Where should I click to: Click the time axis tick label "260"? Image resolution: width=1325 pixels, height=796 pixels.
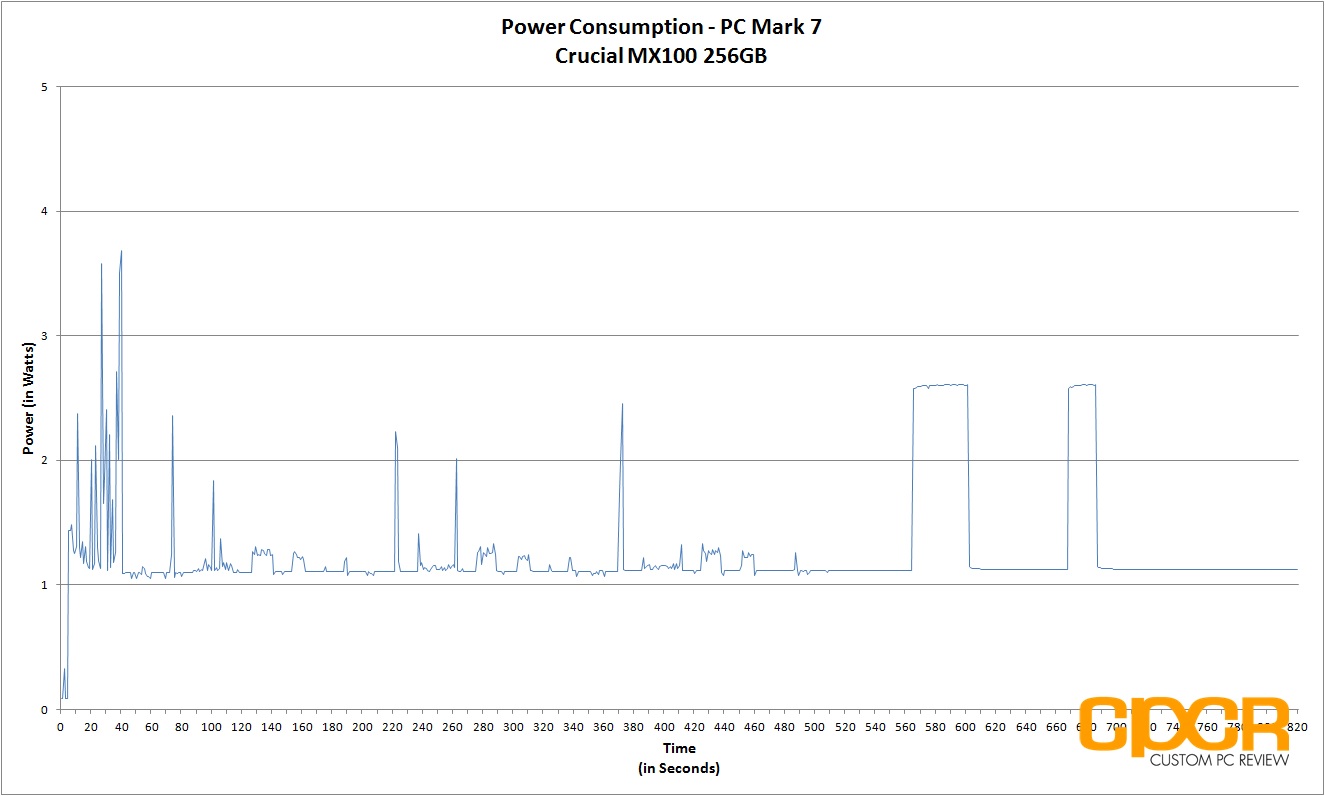(453, 727)
